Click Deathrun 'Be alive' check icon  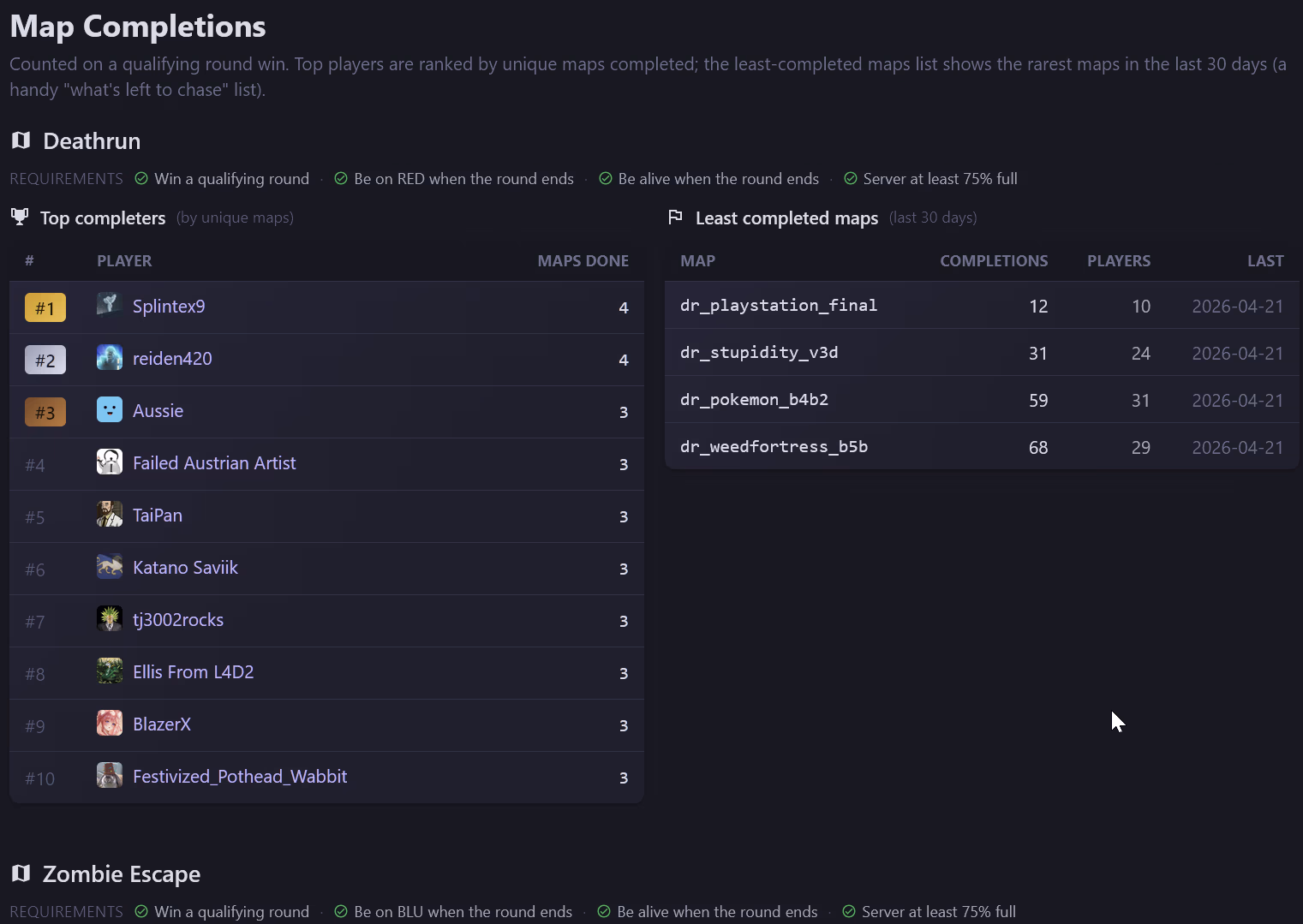[x=606, y=178]
